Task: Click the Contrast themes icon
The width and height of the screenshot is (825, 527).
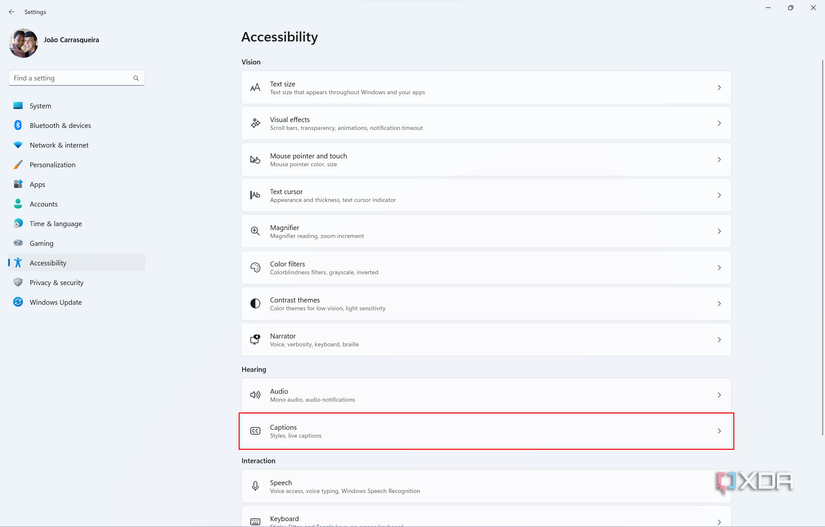Action: pos(255,304)
